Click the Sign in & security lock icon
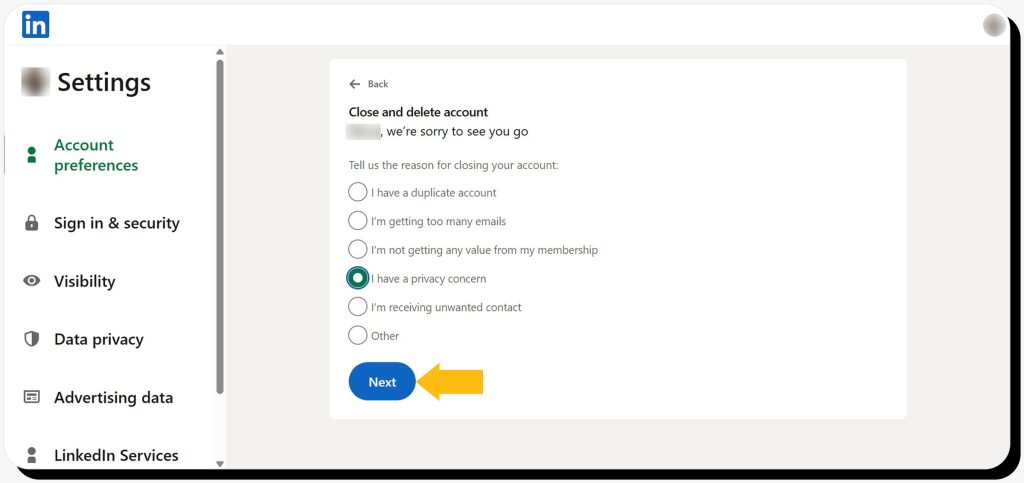 click(32, 223)
